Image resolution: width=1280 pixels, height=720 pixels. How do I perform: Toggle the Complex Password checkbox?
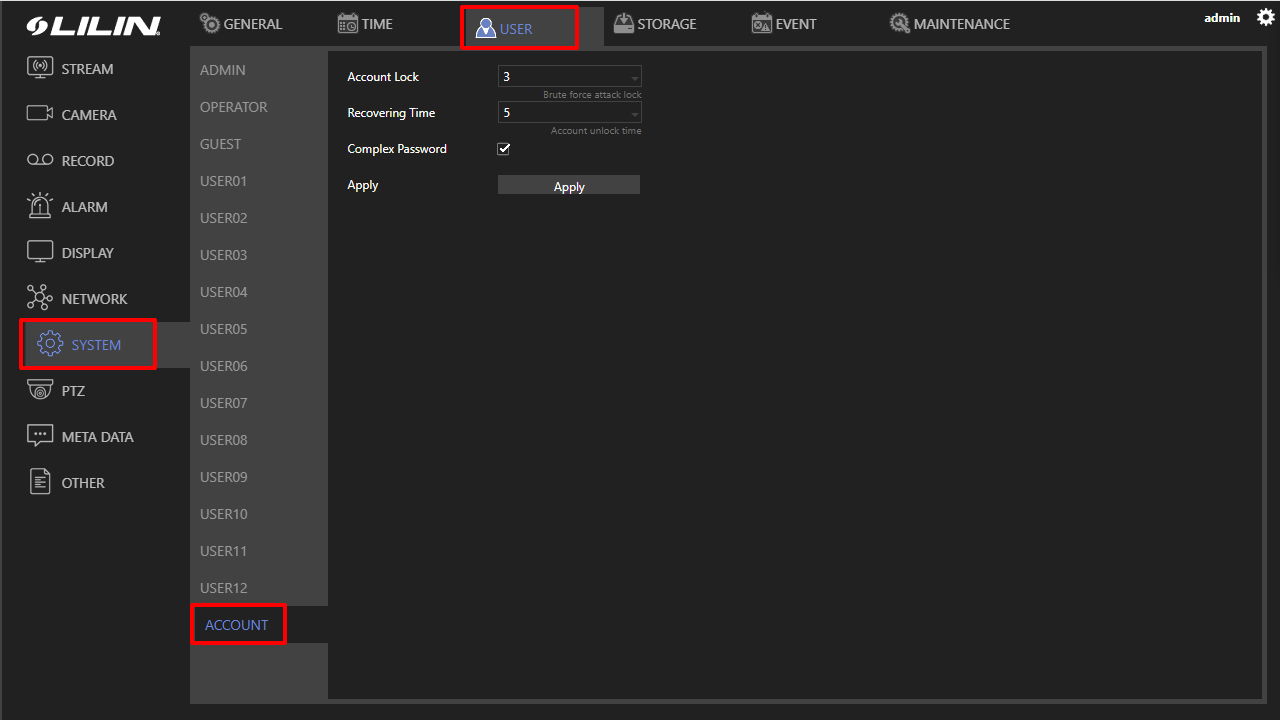[x=504, y=149]
